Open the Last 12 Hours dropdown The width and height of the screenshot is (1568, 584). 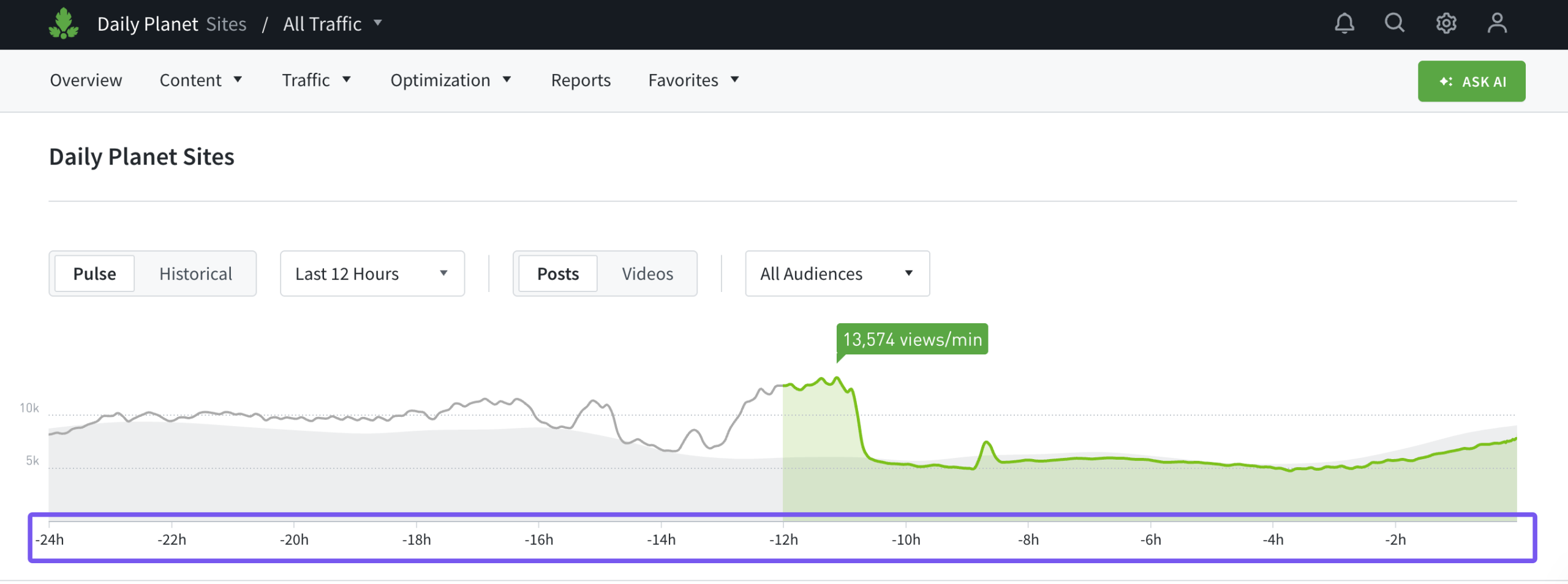[x=372, y=274]
